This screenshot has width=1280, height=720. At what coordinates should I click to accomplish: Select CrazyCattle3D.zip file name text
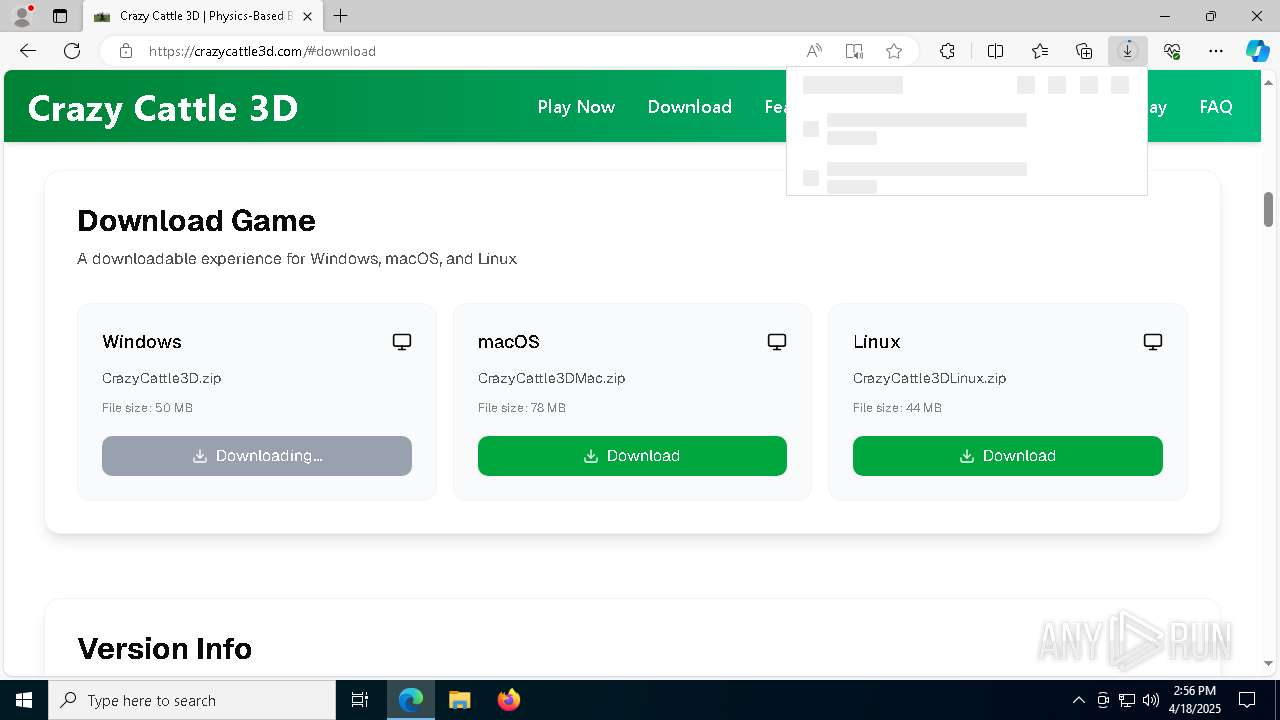[162, 378]
